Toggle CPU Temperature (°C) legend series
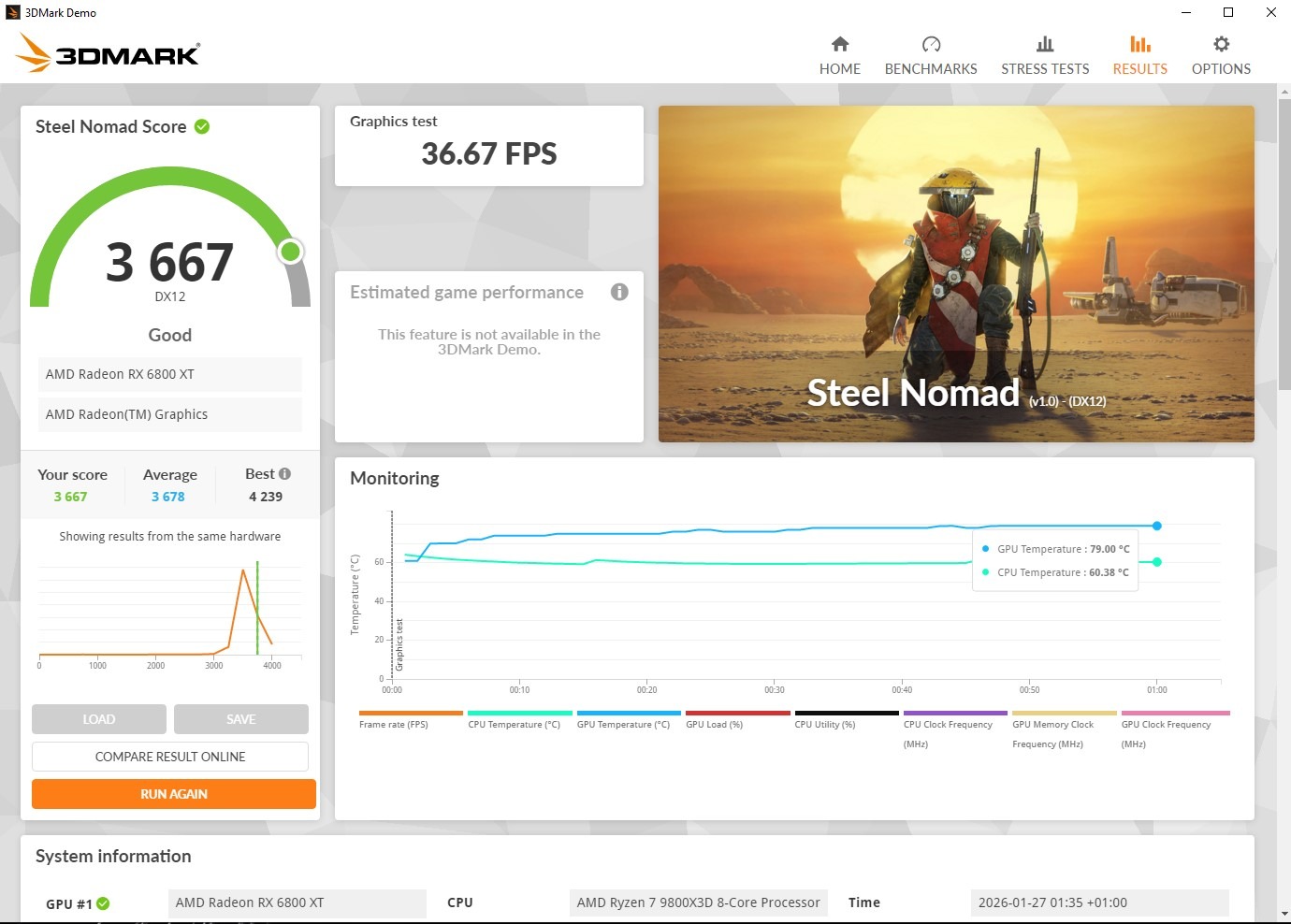The image size is (1291, 924). 519,719
